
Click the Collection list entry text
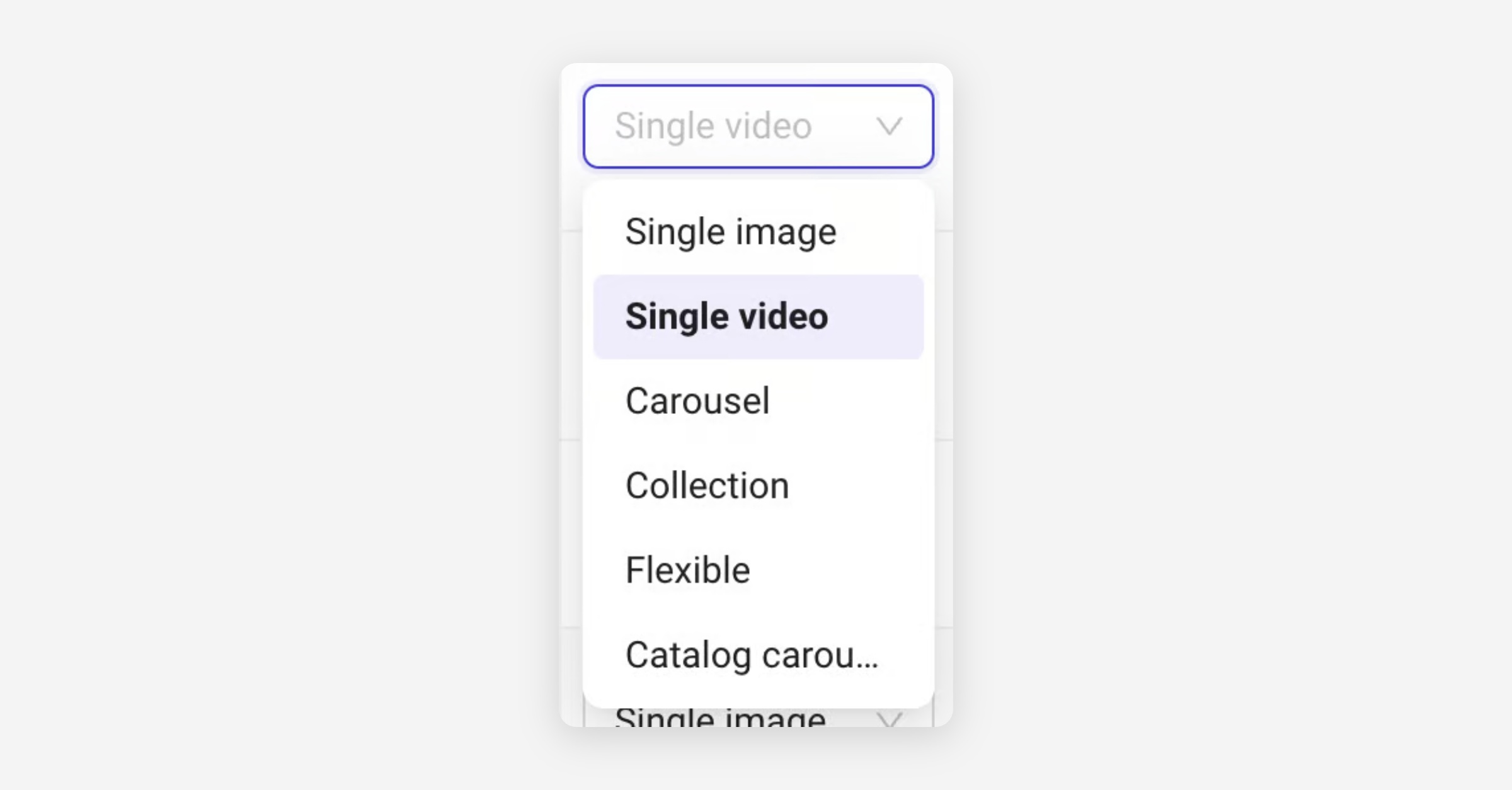(707, 486)
